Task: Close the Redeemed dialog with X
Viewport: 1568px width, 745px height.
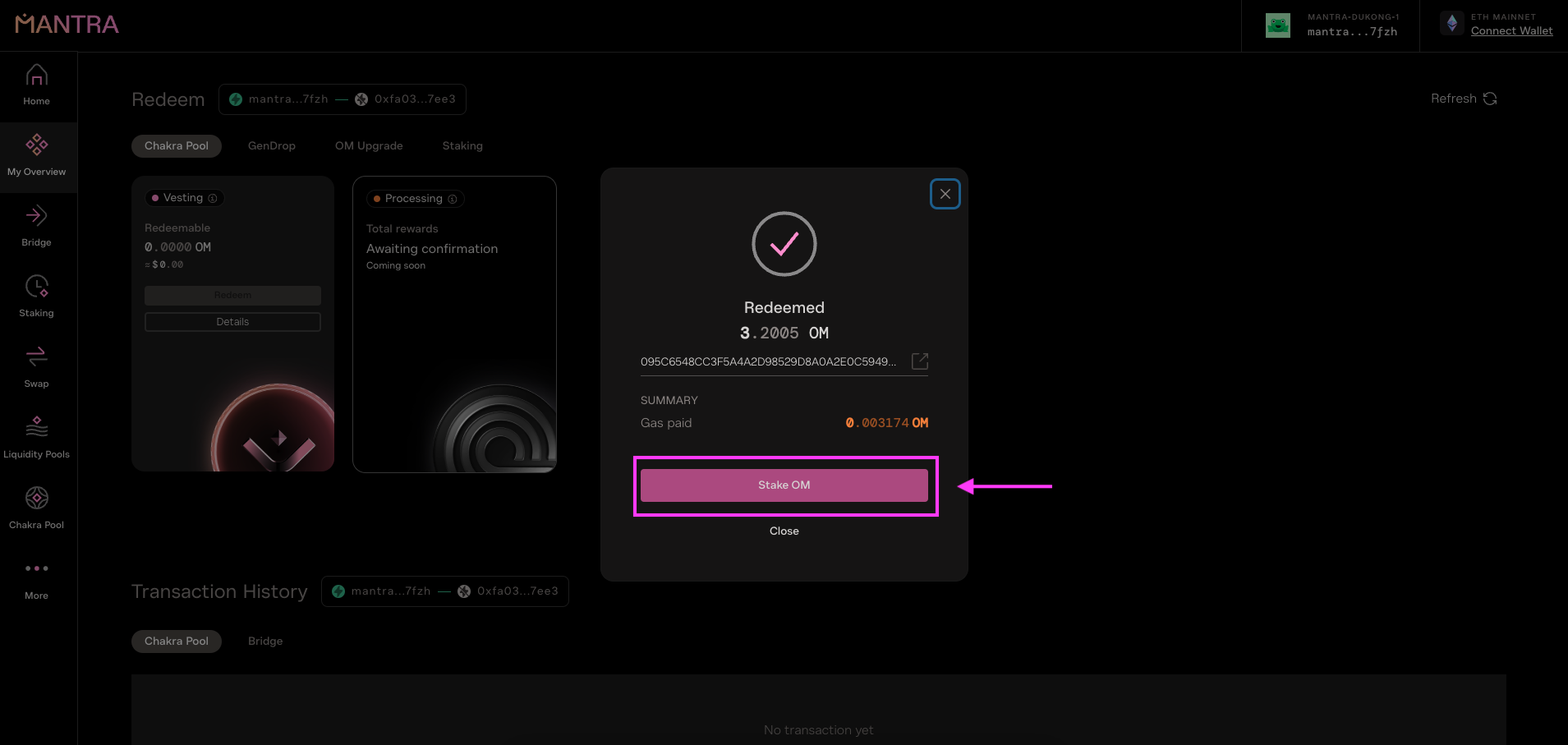Action: [x=945, y=194]
